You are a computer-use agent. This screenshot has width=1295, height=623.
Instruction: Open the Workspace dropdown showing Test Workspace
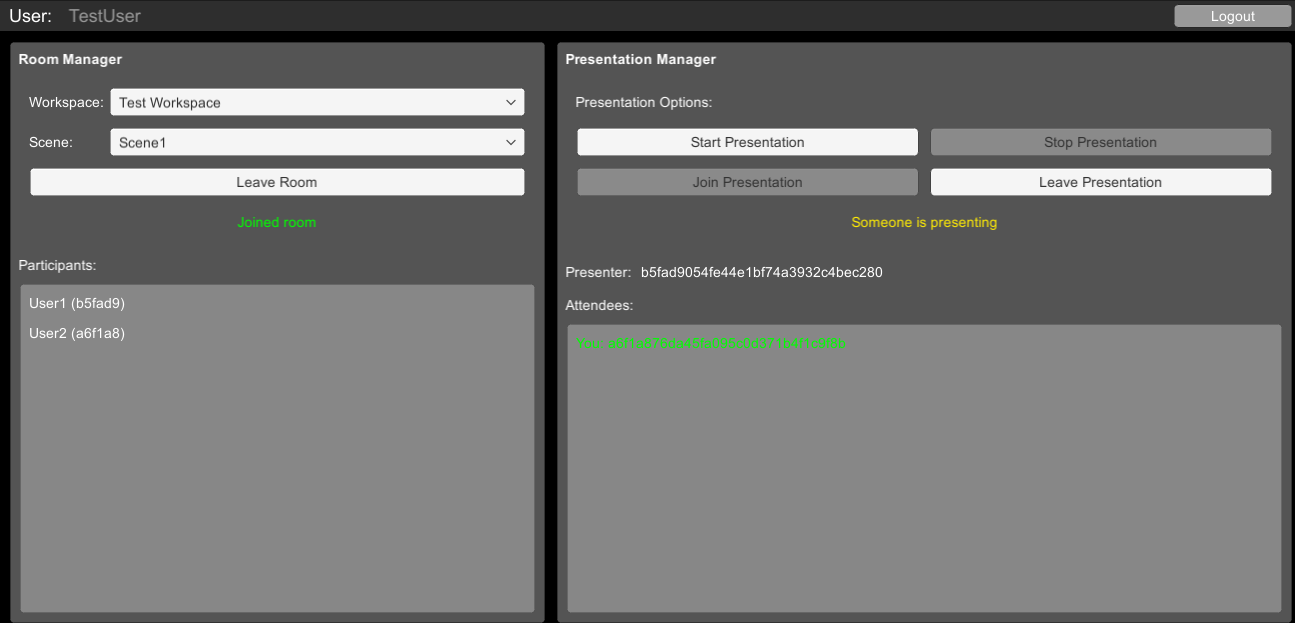click(317, 102)
